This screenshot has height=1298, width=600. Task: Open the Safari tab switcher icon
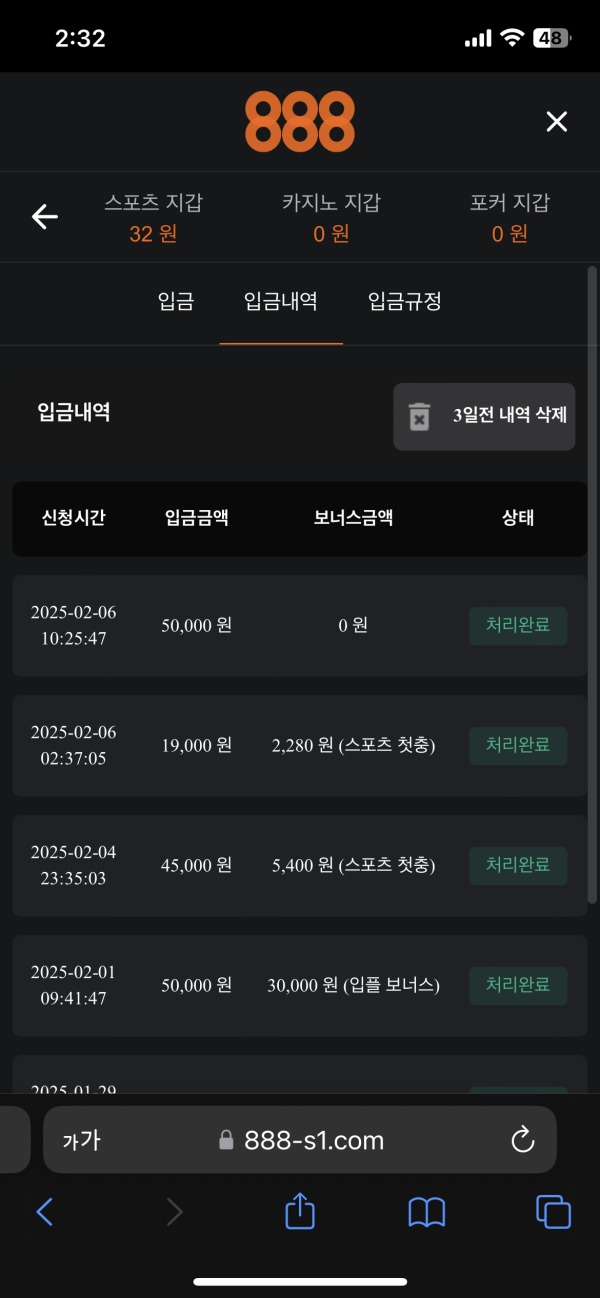pyautogui.click(x=553, y=1211)
